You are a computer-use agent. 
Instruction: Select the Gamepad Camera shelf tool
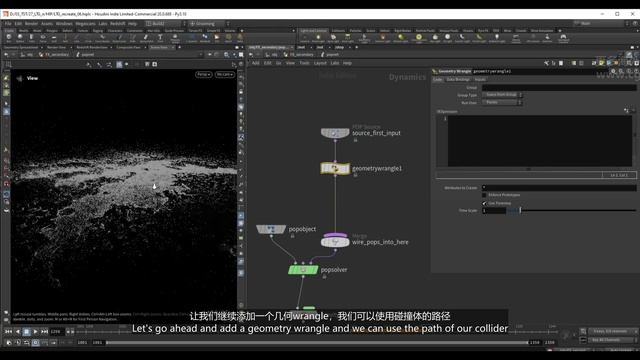(x=563, y=38)
